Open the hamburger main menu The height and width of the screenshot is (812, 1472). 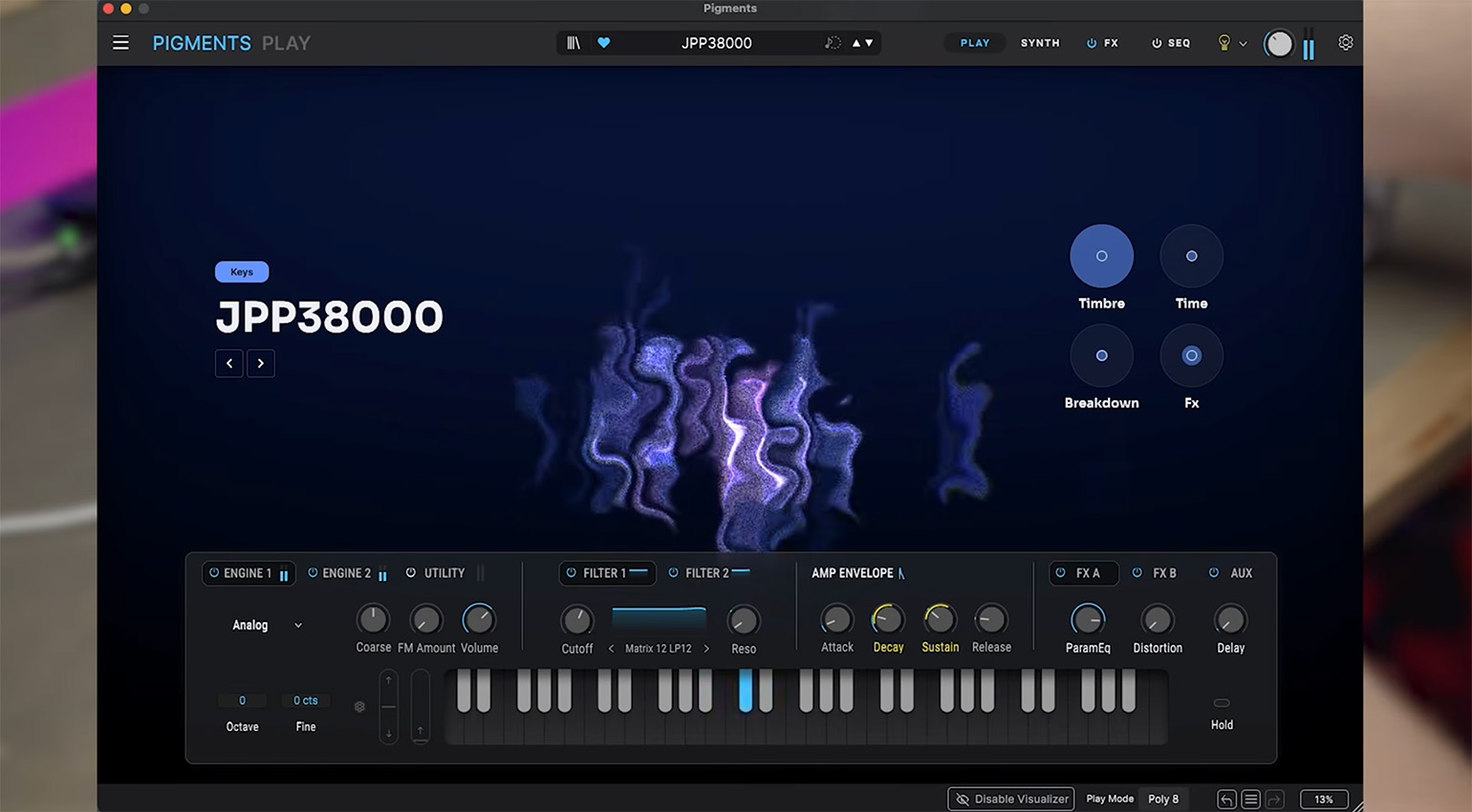[x=120, y=43]
